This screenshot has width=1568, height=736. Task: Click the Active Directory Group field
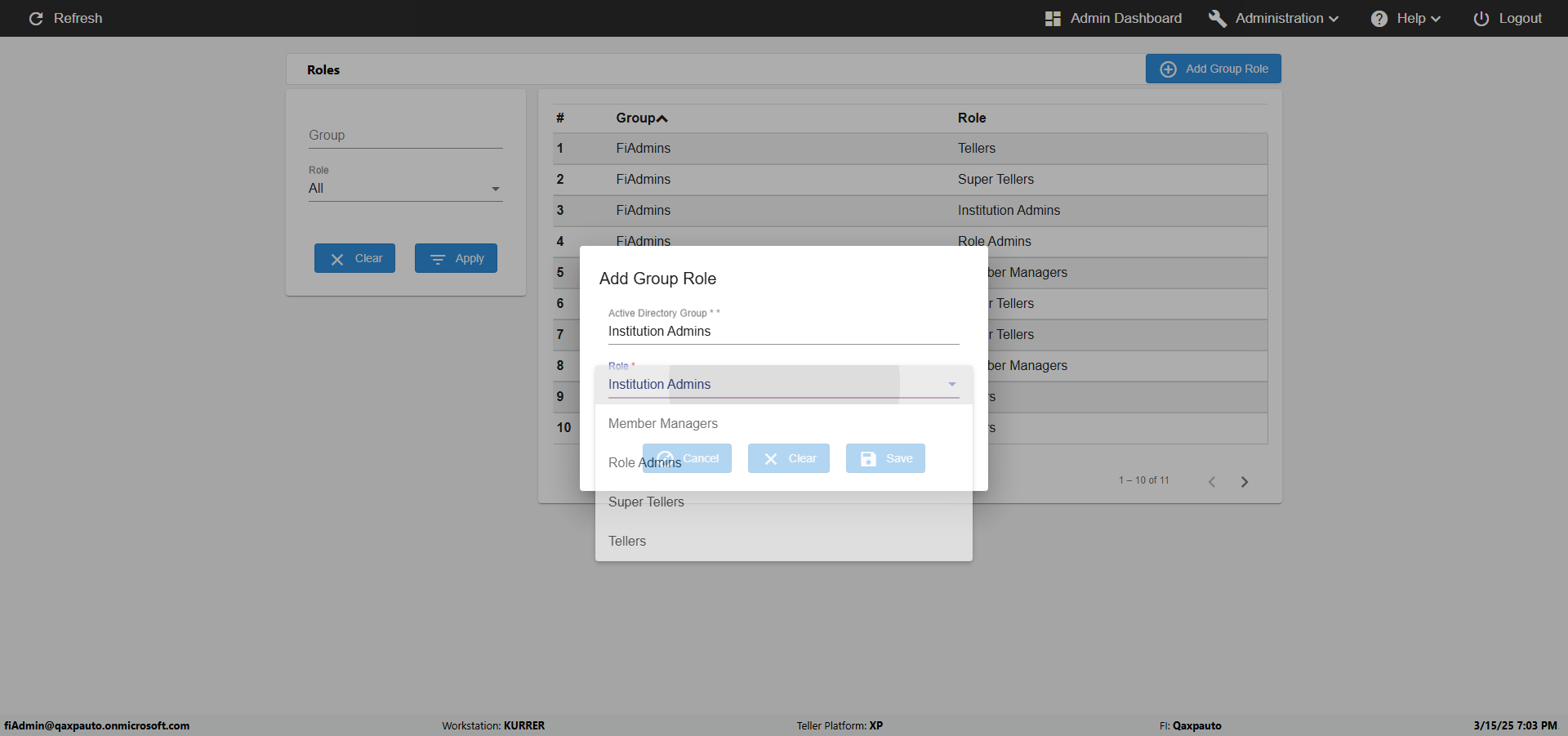click(784, 332)
